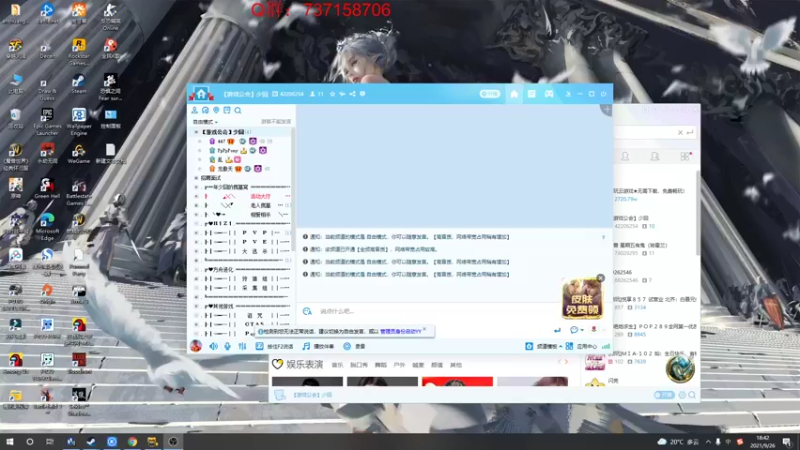This screenshot has width=800, height=450.
Task: Expand the H1Z1 channel group
Action: [x=196, y=223]
